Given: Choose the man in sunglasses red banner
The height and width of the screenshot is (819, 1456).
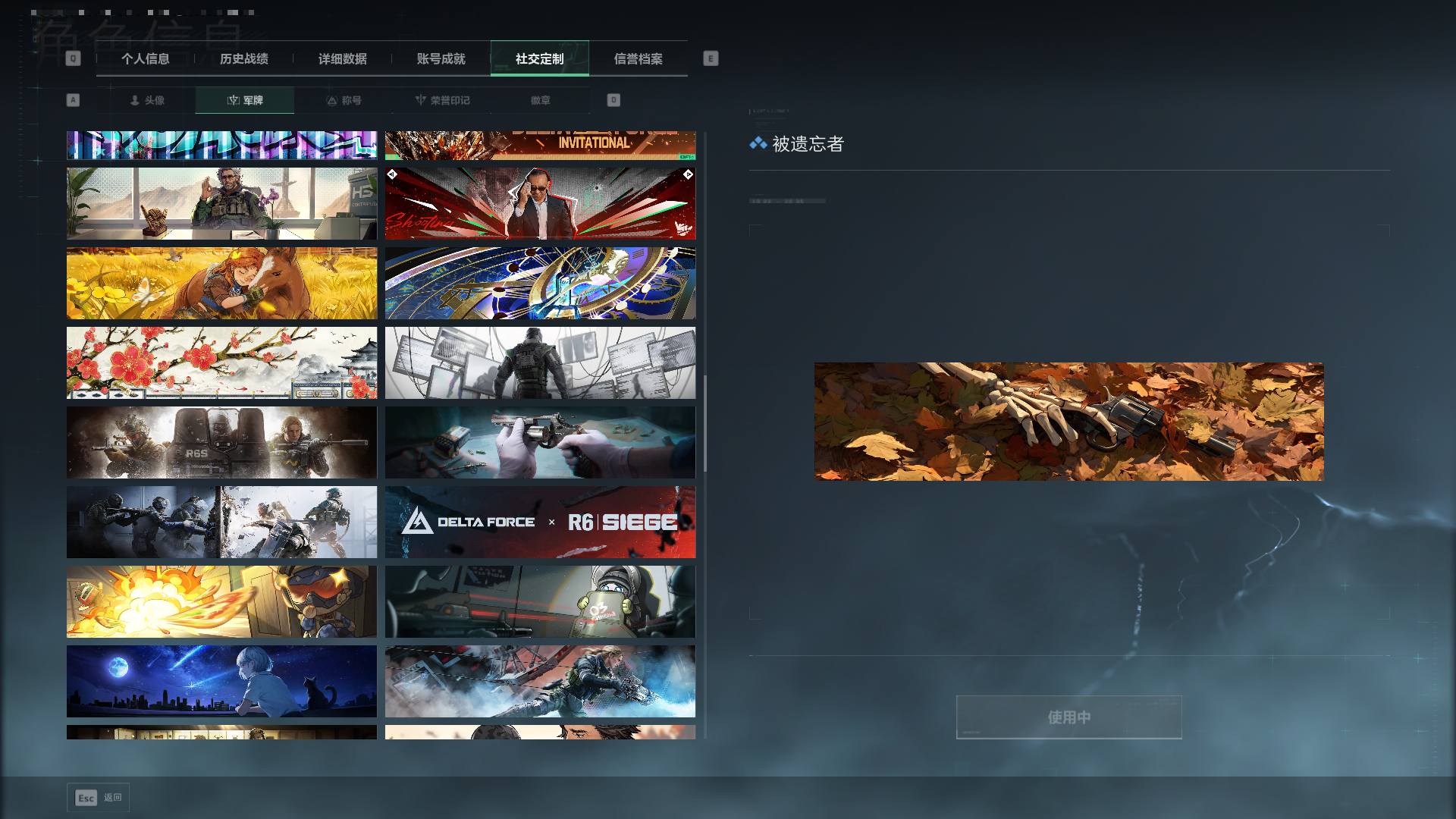Looking at the screenshot, I should (x=540, y=203).
